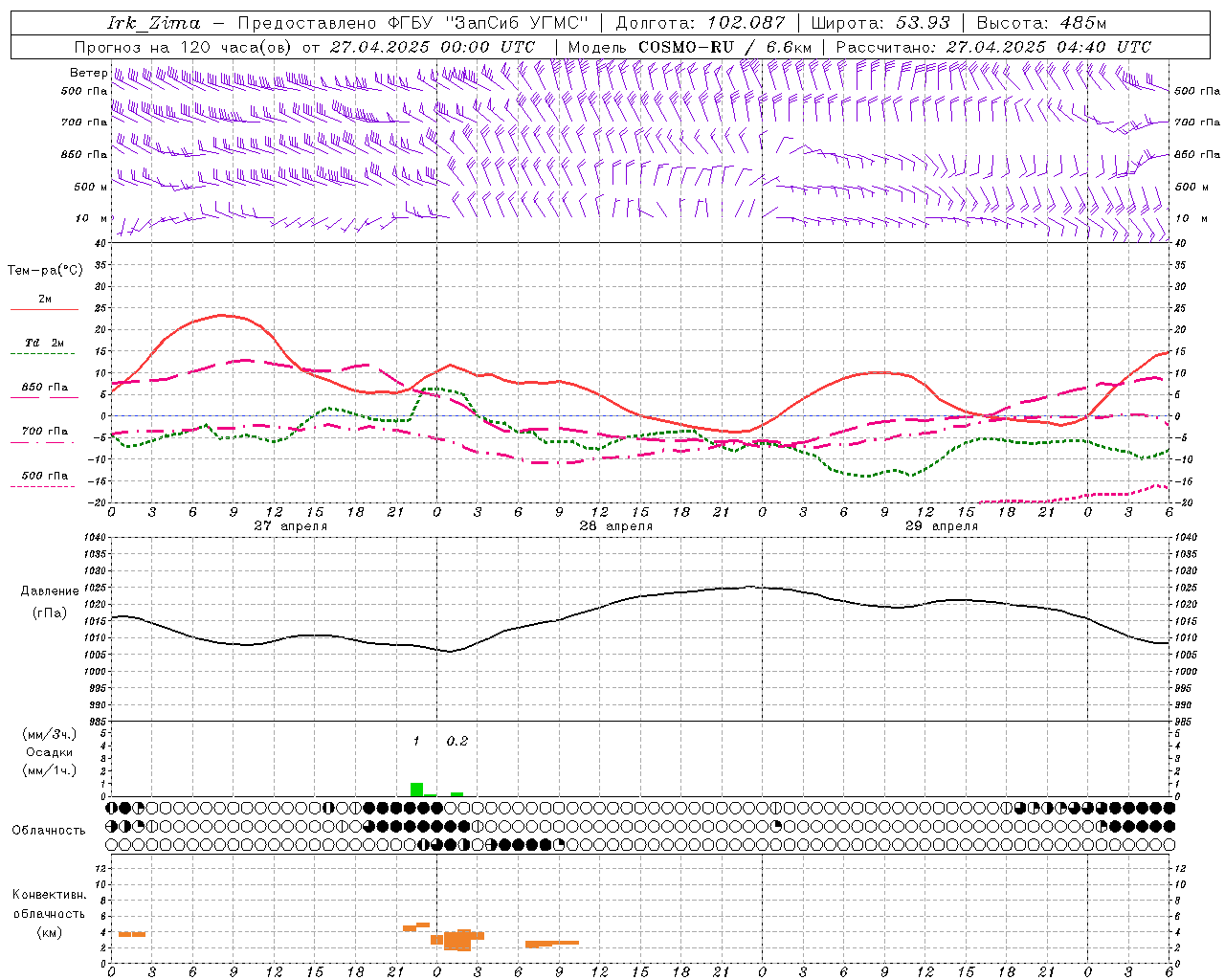Click the "500 м" label on left wind axis
Viewport: 1225px width, 980px height.
pyautogui.click(x=91, y=187)
